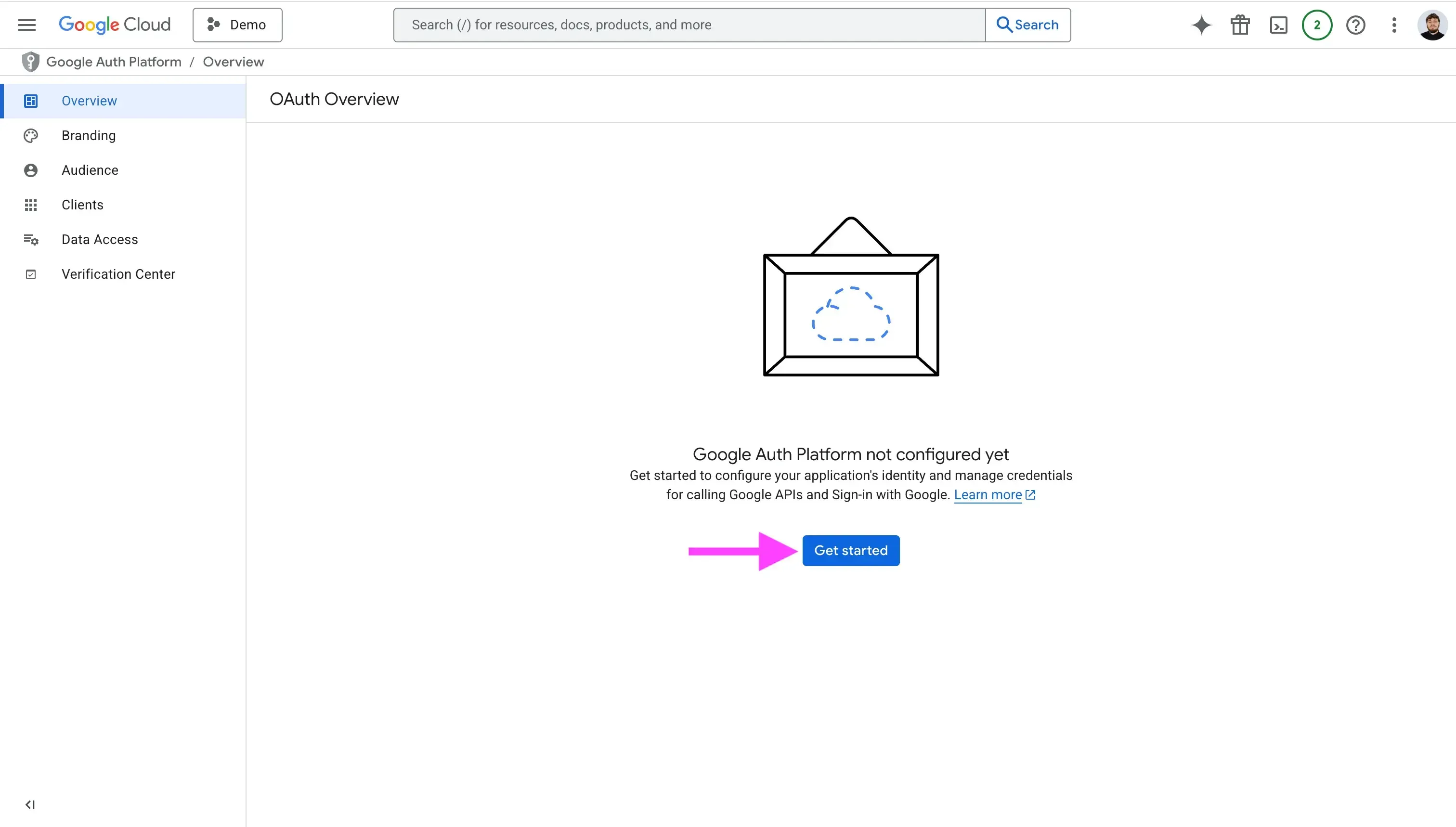Open the main hamburger navigation menu
The height and width of the screenshot is (827, 1456).
(26, 25)
